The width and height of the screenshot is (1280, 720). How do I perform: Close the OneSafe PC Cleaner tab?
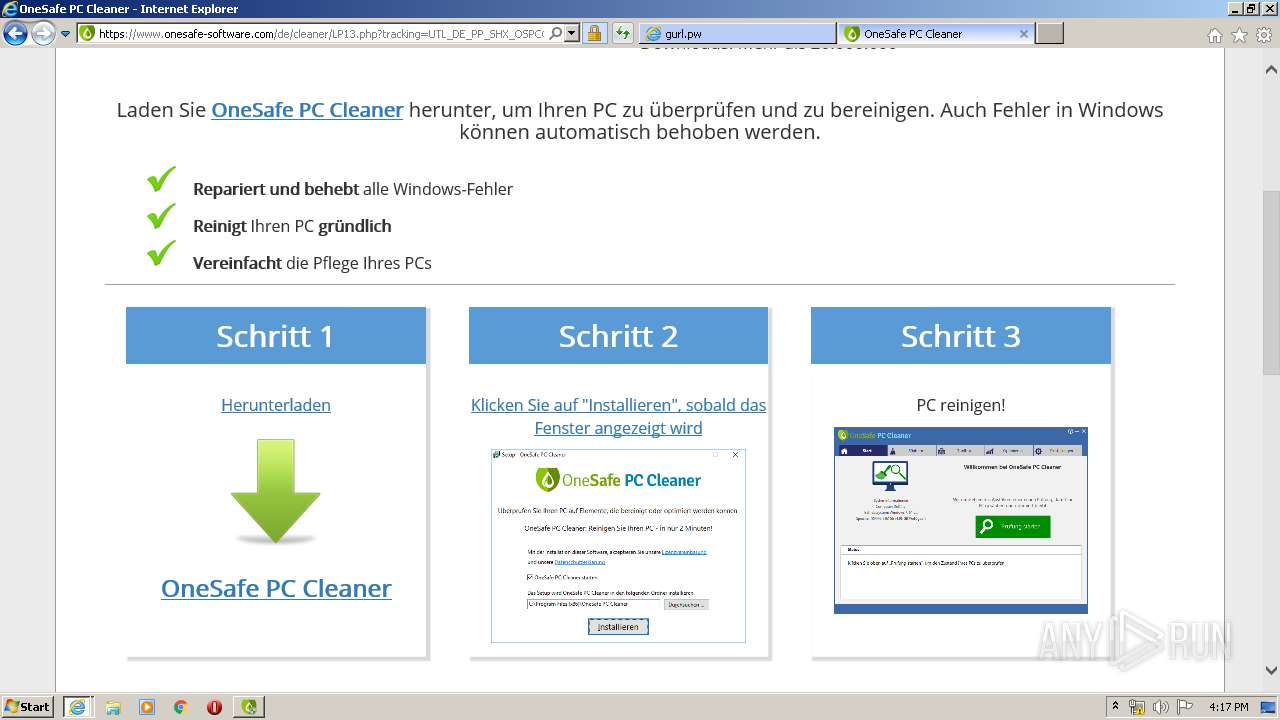coord(1023,33)
